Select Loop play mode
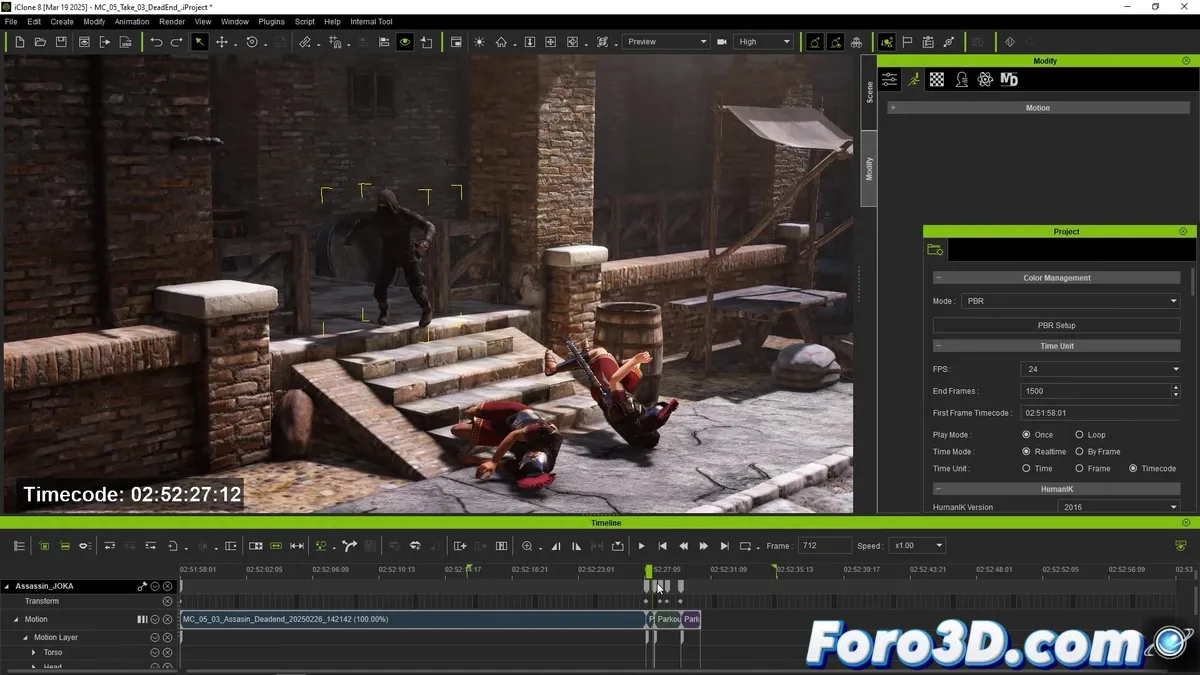1200x675 pixels. tap(1079, 435)
